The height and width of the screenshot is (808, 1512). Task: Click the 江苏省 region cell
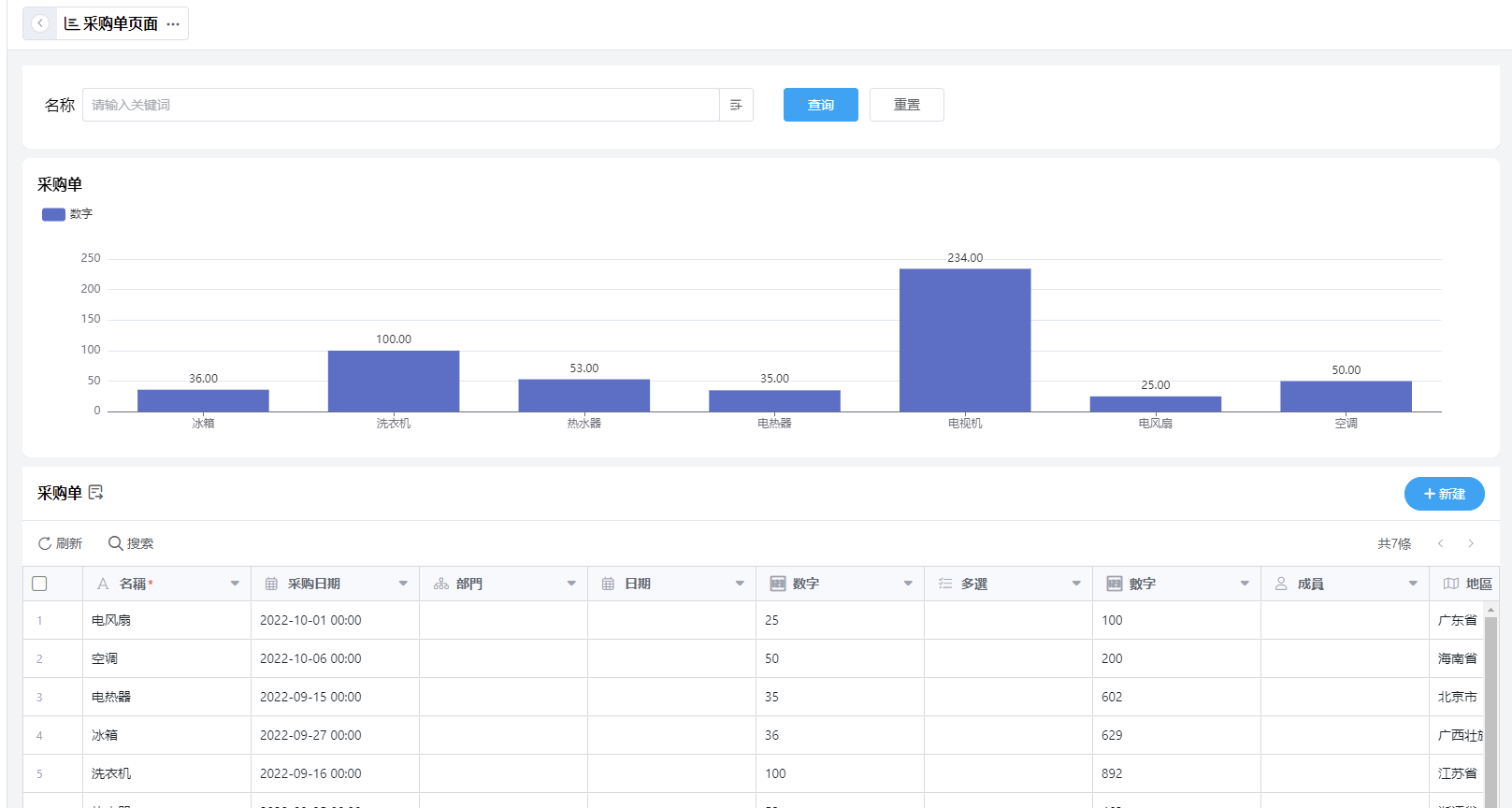[x=1457, y=773]
